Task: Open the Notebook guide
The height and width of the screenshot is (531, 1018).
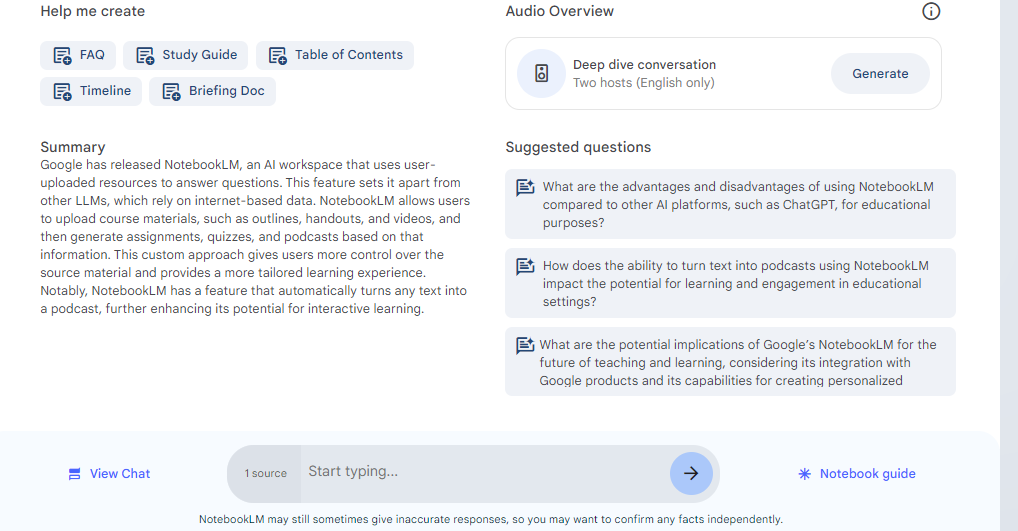Action: pyautogui.click(x=857, y=474)
